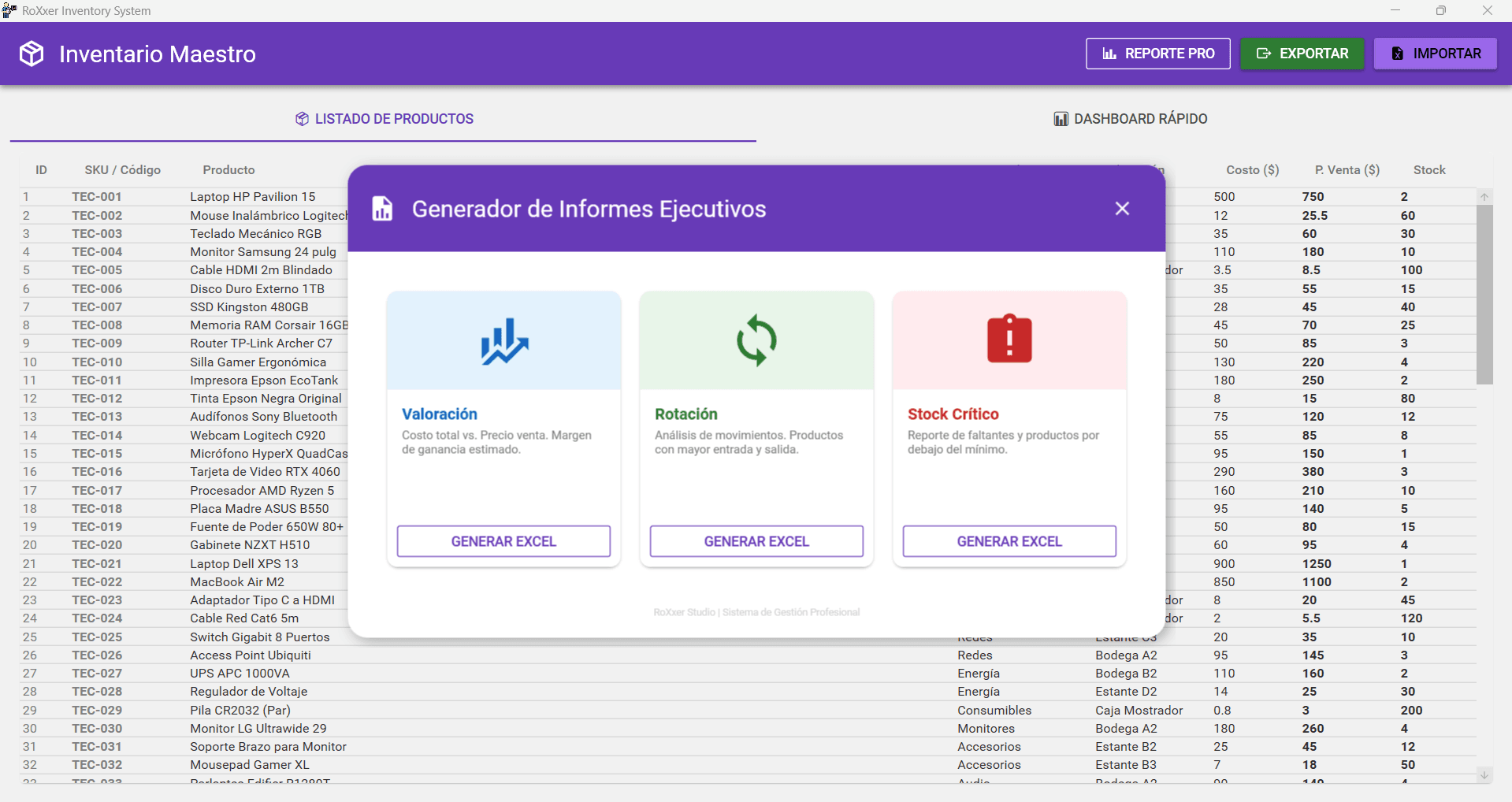Click the Rotación card title
This screenshot has height=802, width=1512.
pyautogui.click(x=686, y=414)
